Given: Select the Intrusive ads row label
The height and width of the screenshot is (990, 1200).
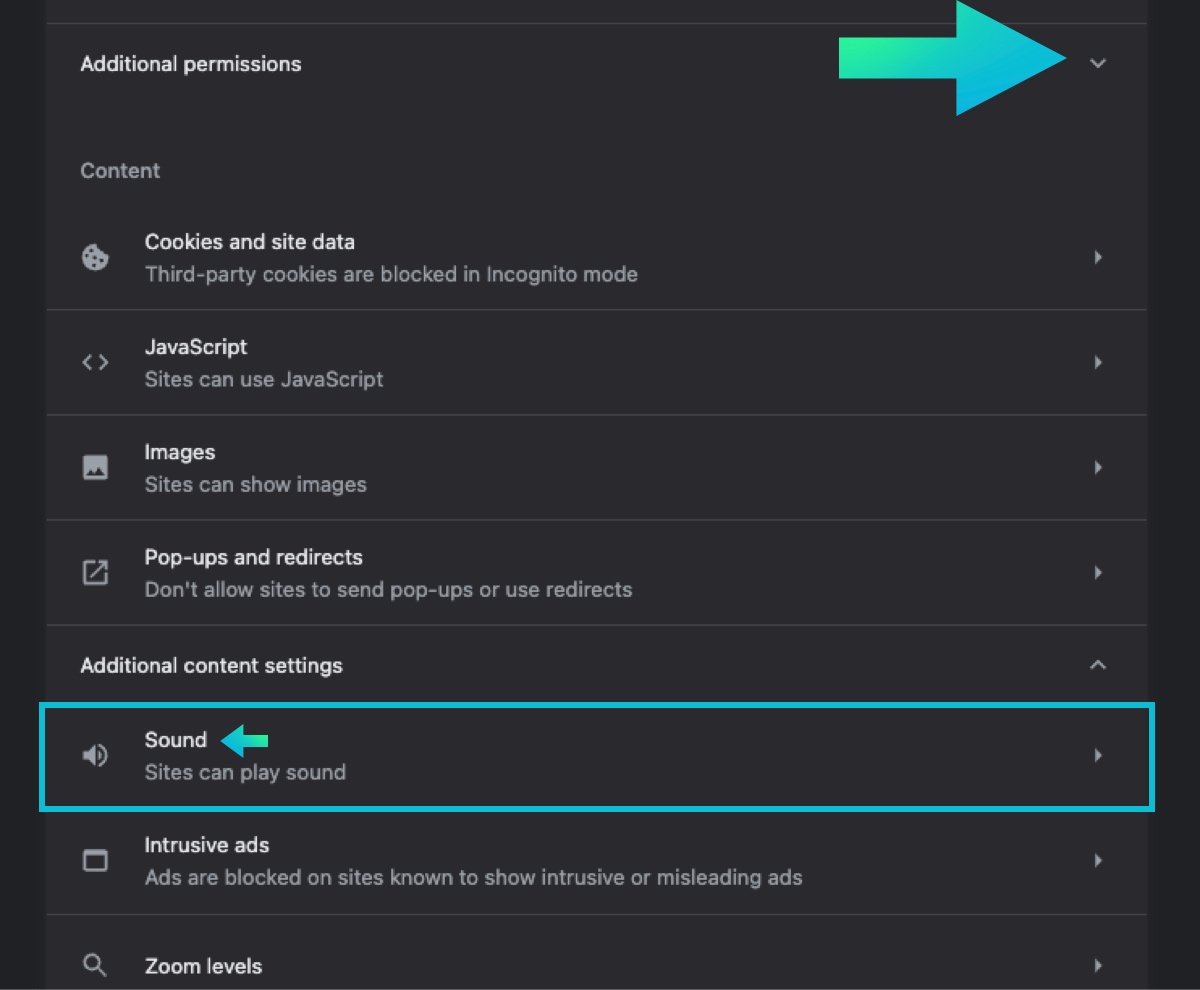Looking at the screenshot, I should tap(207, 845).
